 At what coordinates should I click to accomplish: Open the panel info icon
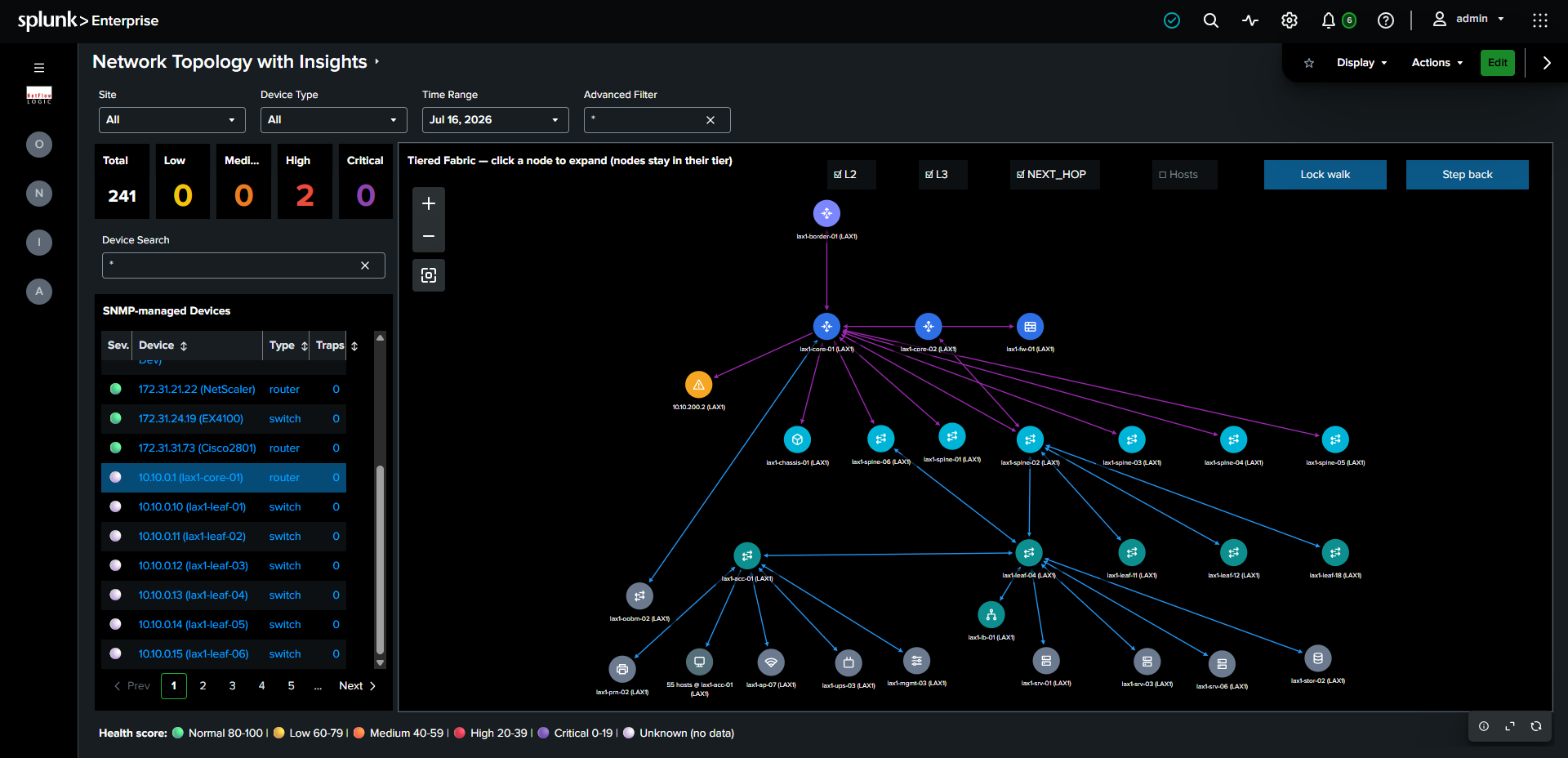(1484, 726)
